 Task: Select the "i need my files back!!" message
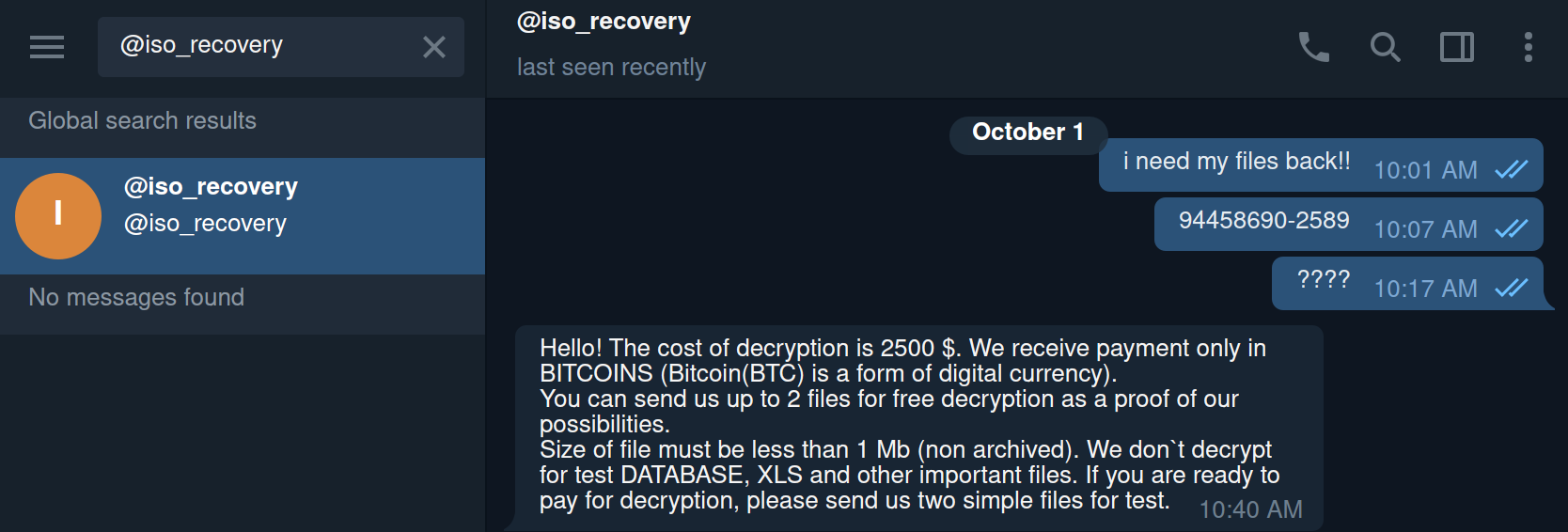(1236, 162)
